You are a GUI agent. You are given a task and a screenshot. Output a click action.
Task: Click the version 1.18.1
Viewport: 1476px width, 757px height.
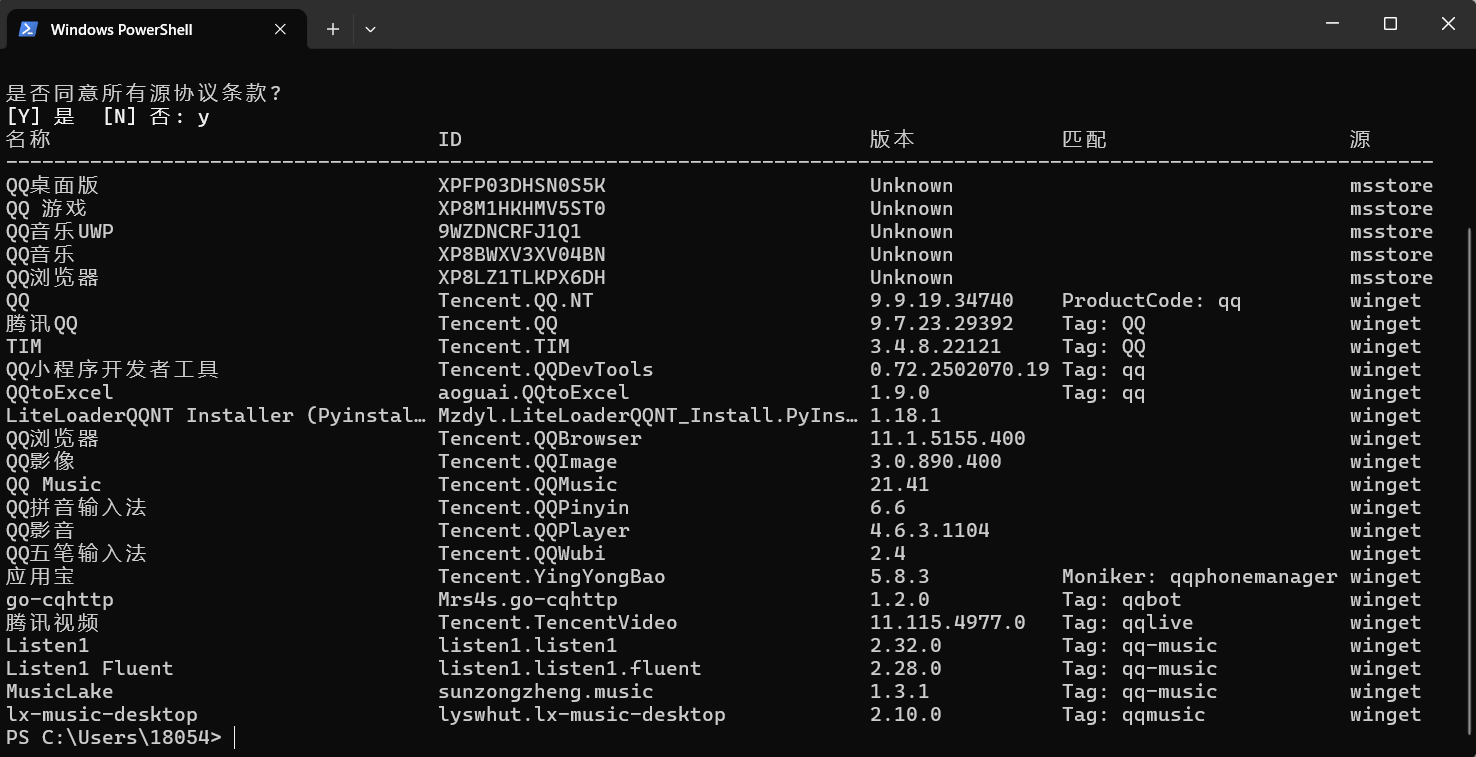coord(906,415)
